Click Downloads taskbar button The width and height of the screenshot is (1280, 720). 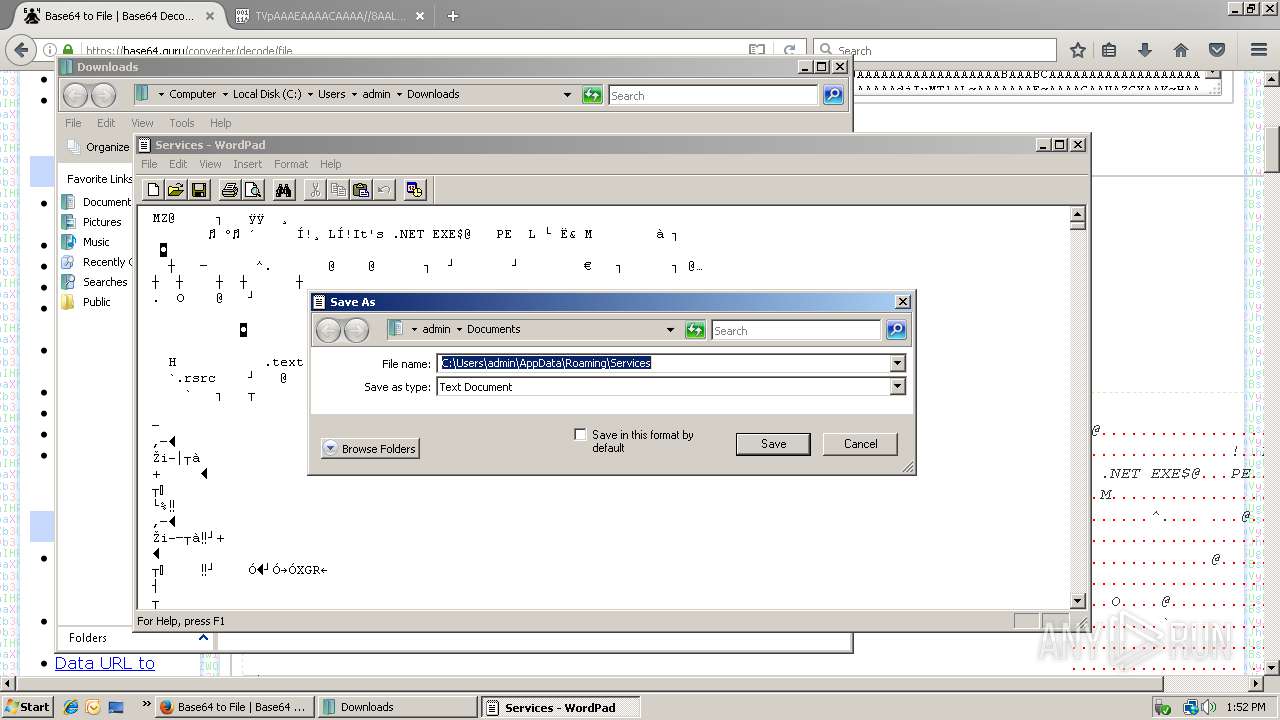[398, 707]
